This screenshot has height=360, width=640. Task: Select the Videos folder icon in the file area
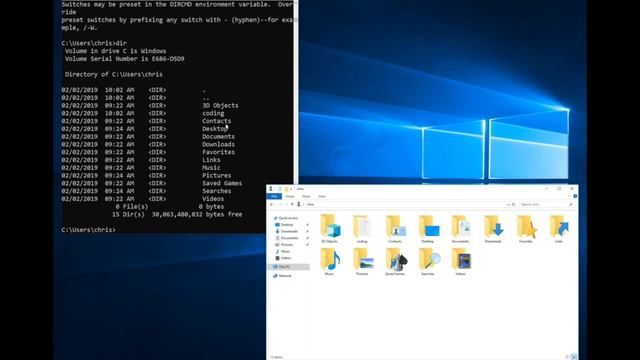(460, 261)
